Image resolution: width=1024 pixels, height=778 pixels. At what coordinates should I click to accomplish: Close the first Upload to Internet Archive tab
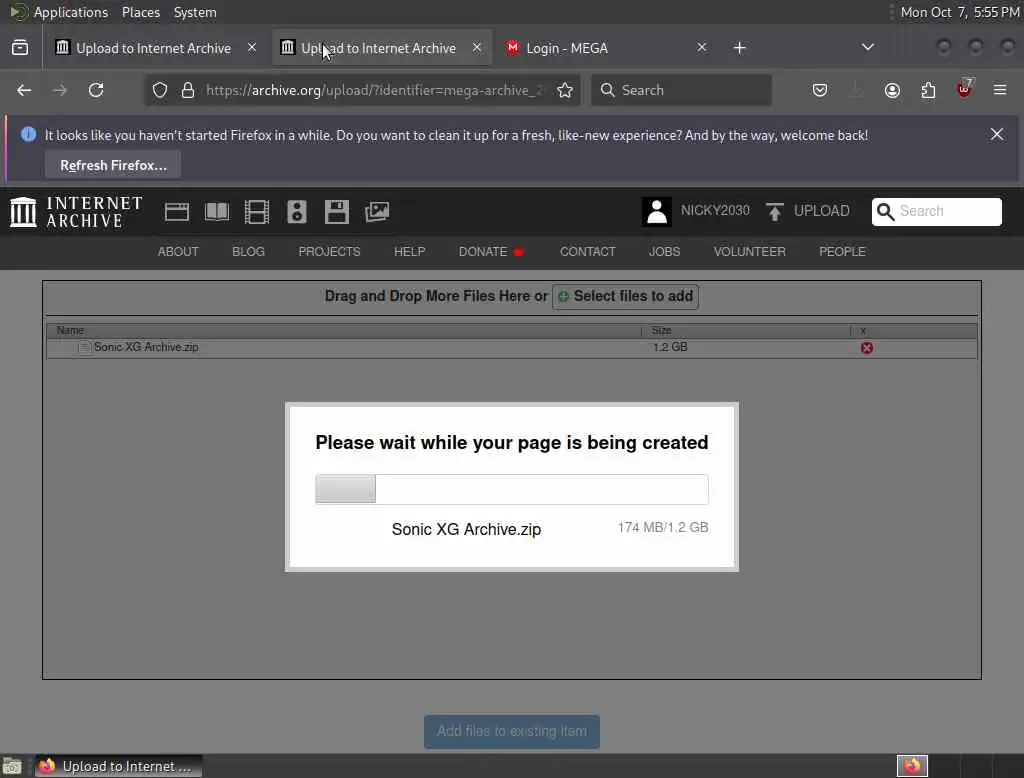(251, 48)
